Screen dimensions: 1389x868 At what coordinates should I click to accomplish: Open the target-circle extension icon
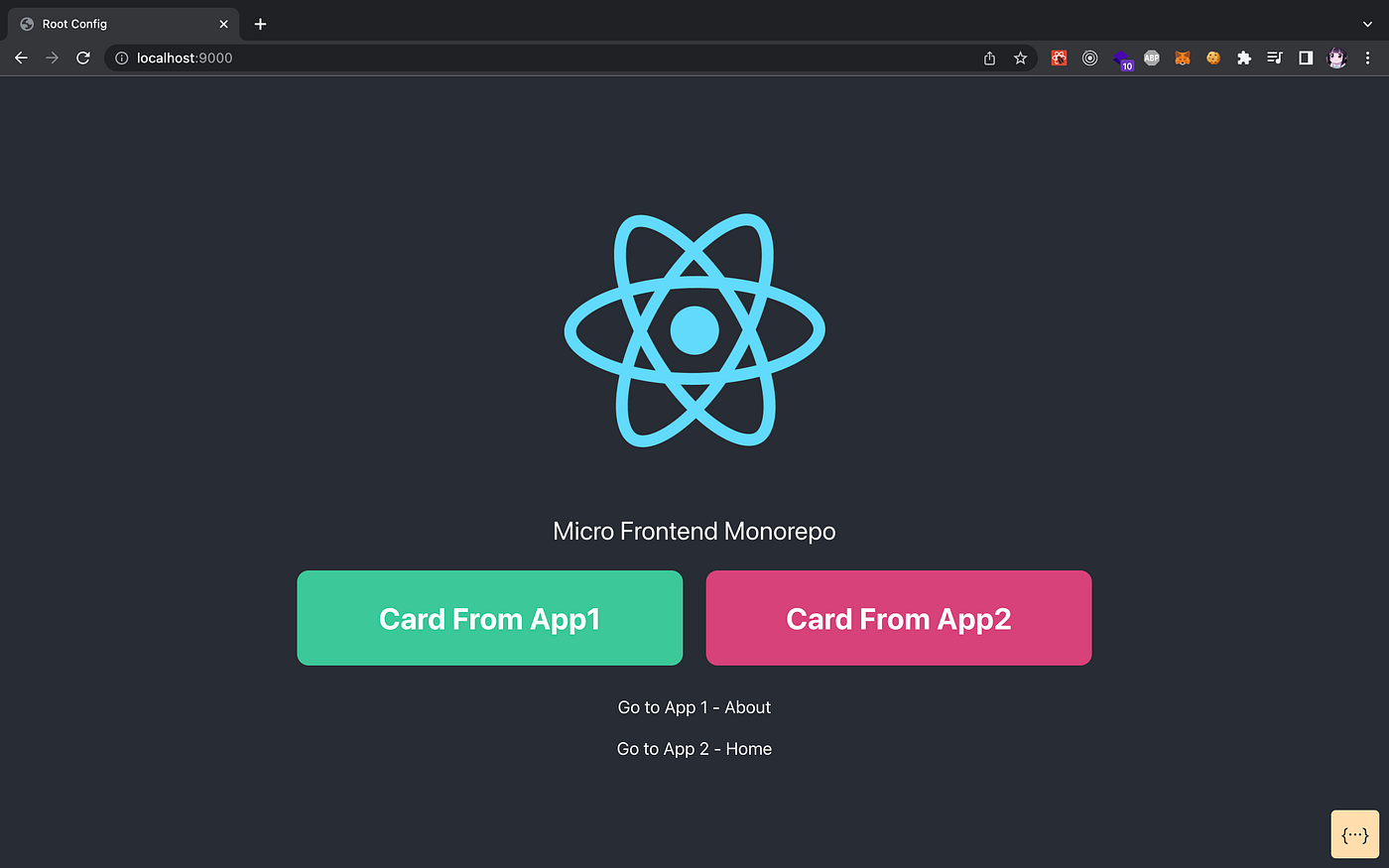[1090, 58]
